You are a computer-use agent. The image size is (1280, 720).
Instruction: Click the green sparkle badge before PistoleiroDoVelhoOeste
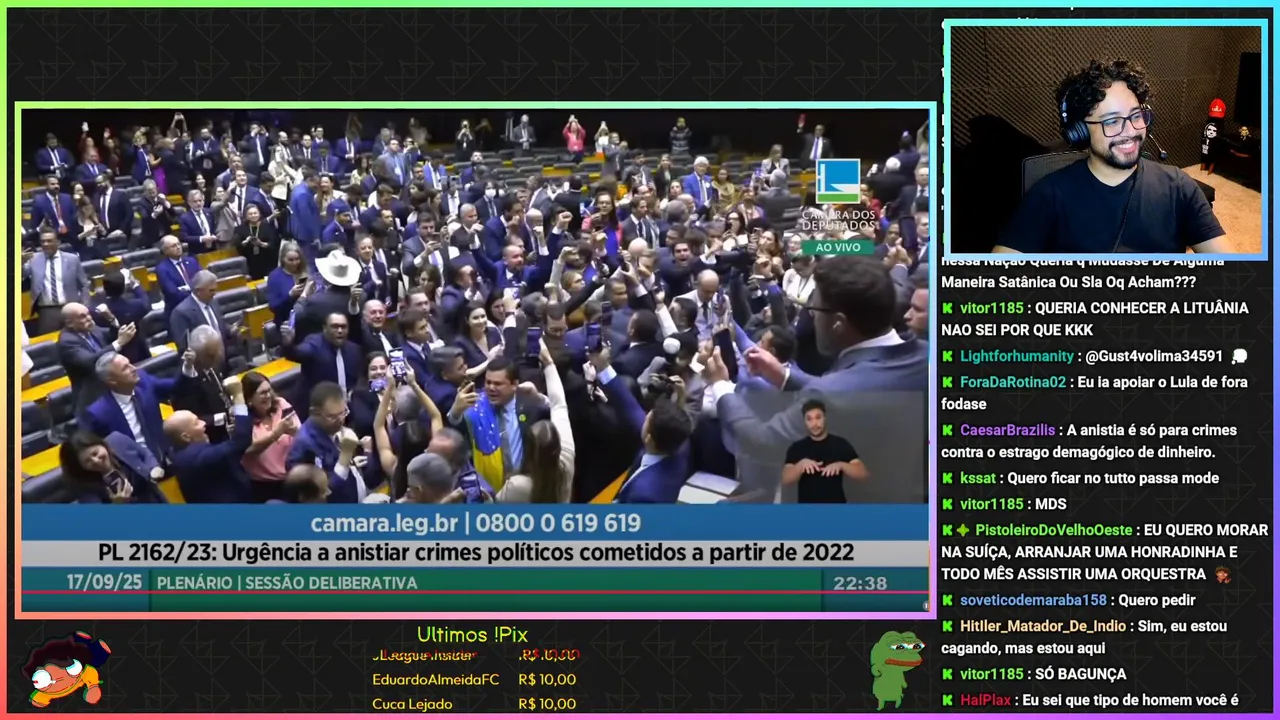click(x=963, y=530)
